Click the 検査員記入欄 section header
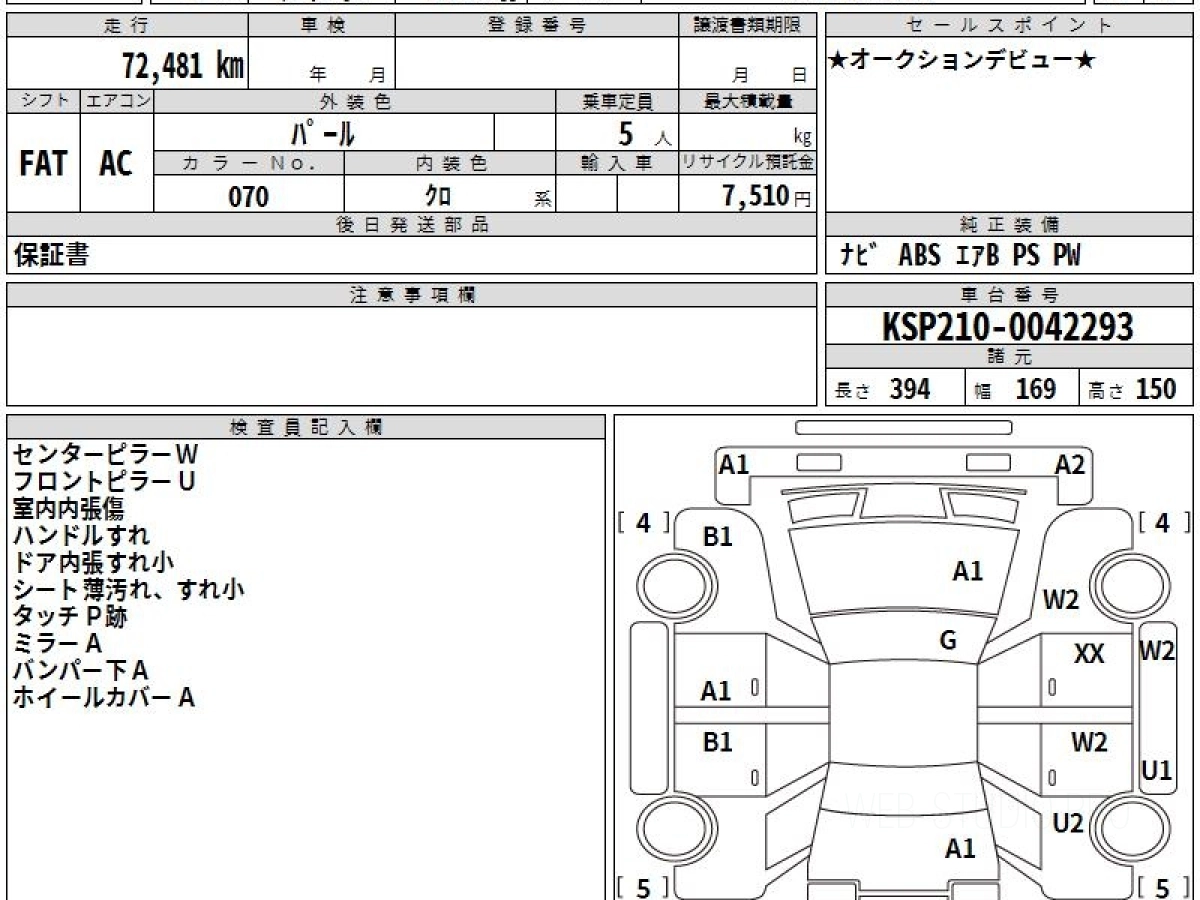Viewport: 1200px width, 900px height. click(x=306, y=427)
